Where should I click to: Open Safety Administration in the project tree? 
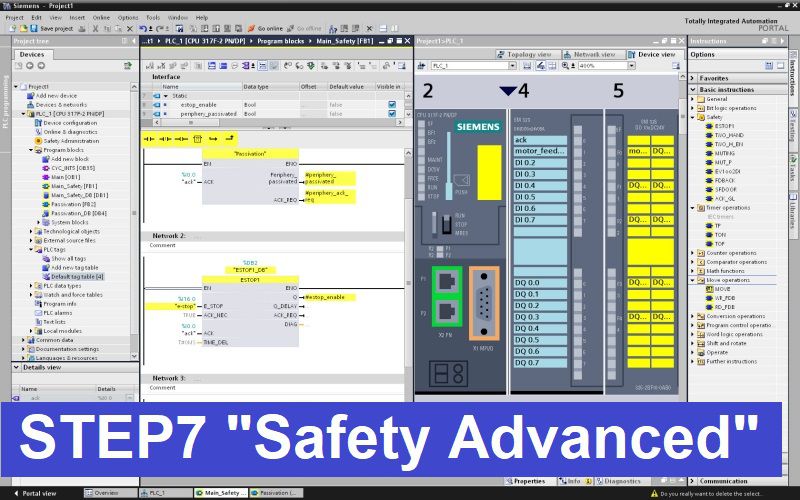(x=70, y=141)
